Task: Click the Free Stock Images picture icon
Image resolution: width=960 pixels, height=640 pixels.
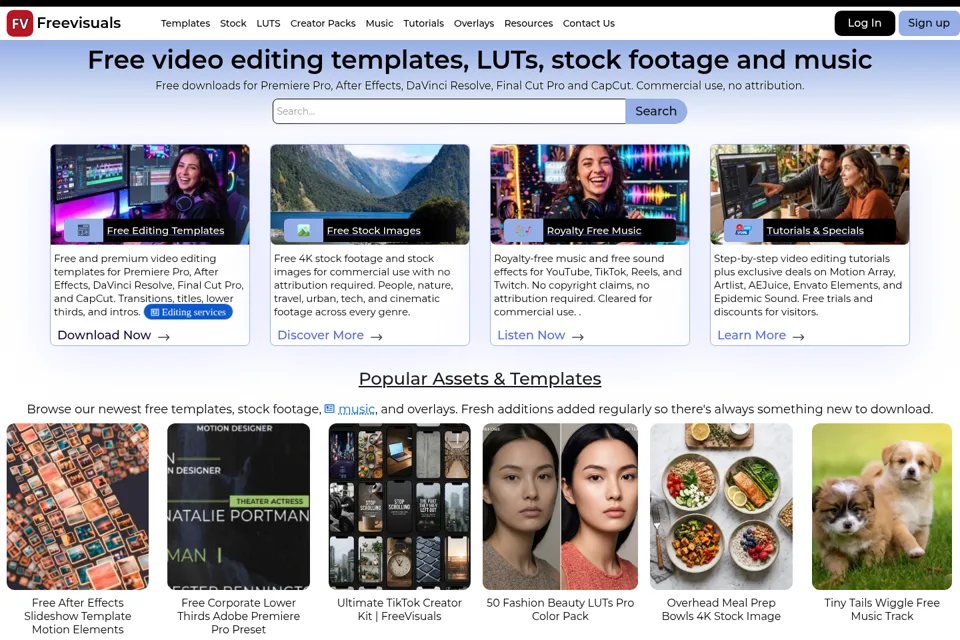Action: point(304,230)
